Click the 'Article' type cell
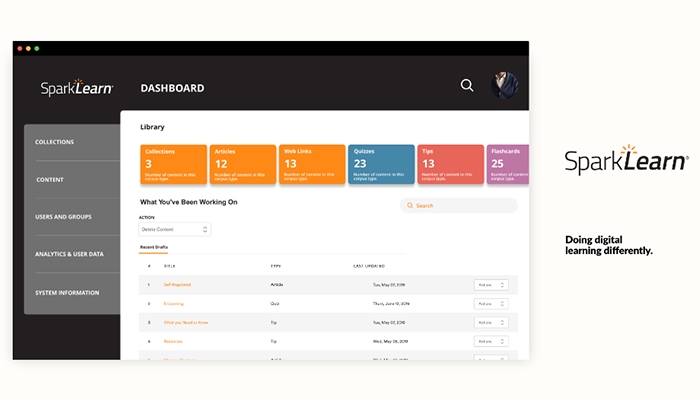700x400 pixels. pos(276,284)
